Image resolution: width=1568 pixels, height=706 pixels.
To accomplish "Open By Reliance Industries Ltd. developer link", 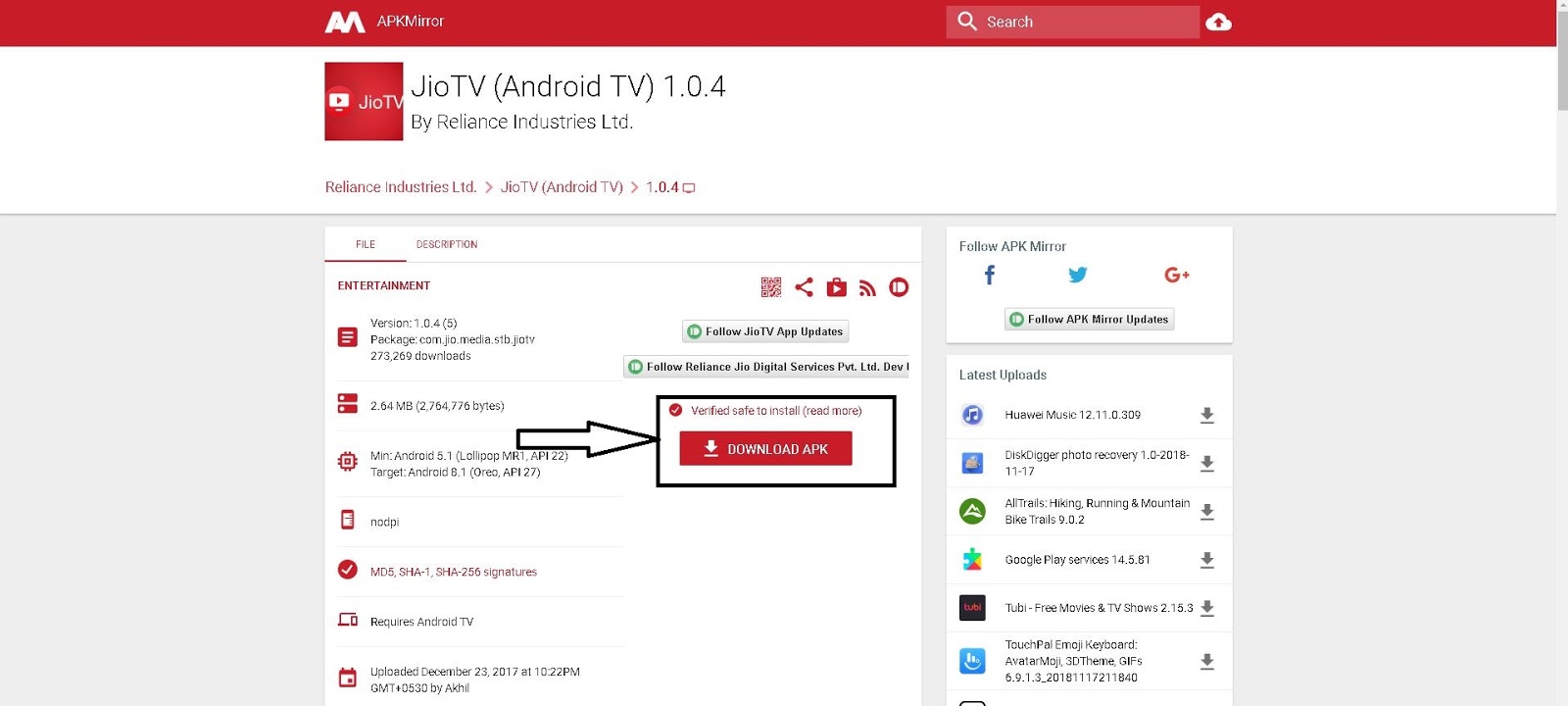I will pyautogui.click(x=521, y=122).
